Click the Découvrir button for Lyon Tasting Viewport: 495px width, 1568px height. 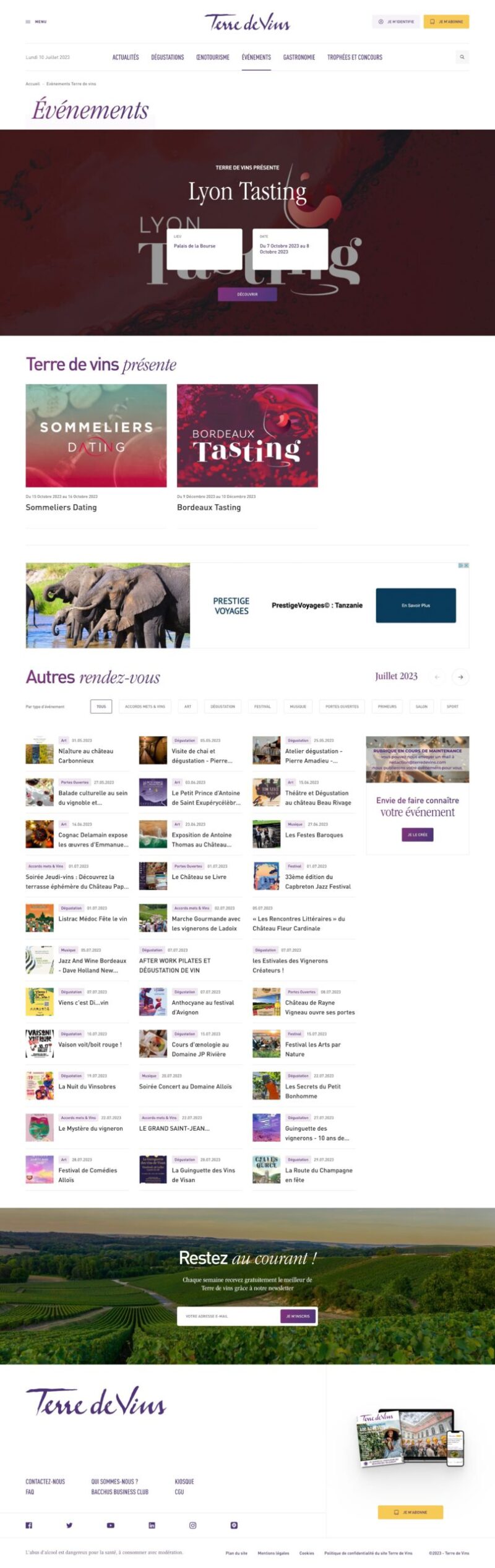click(x=247, y=294)
